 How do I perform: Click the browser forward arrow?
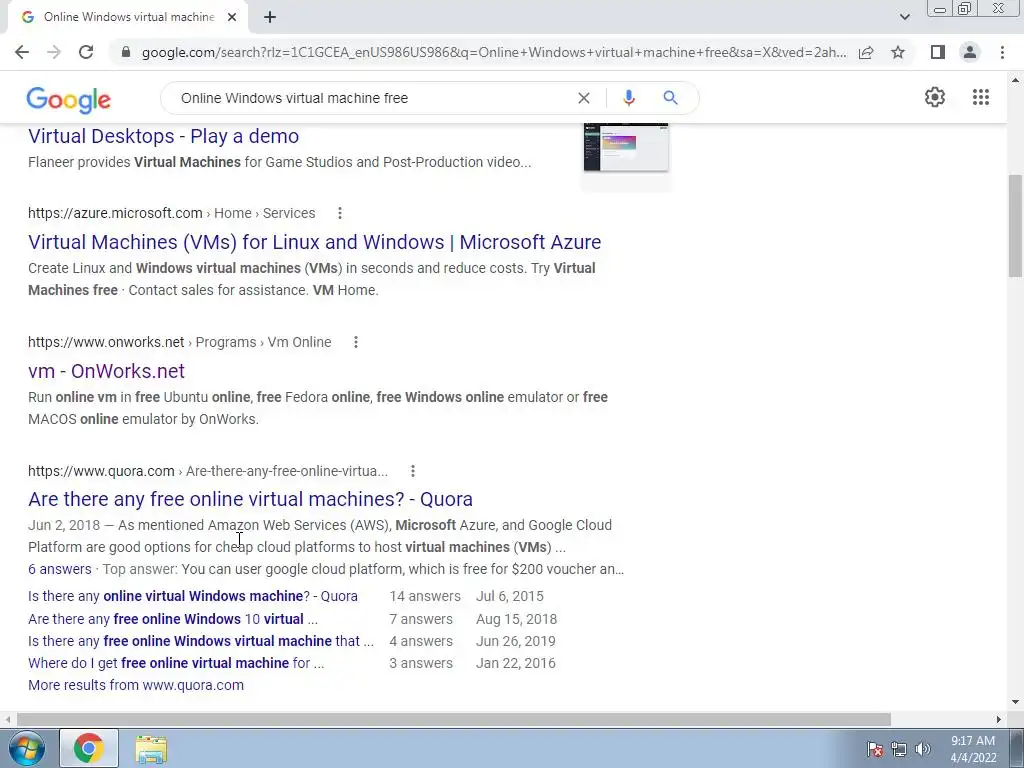(x=54, y=52)
